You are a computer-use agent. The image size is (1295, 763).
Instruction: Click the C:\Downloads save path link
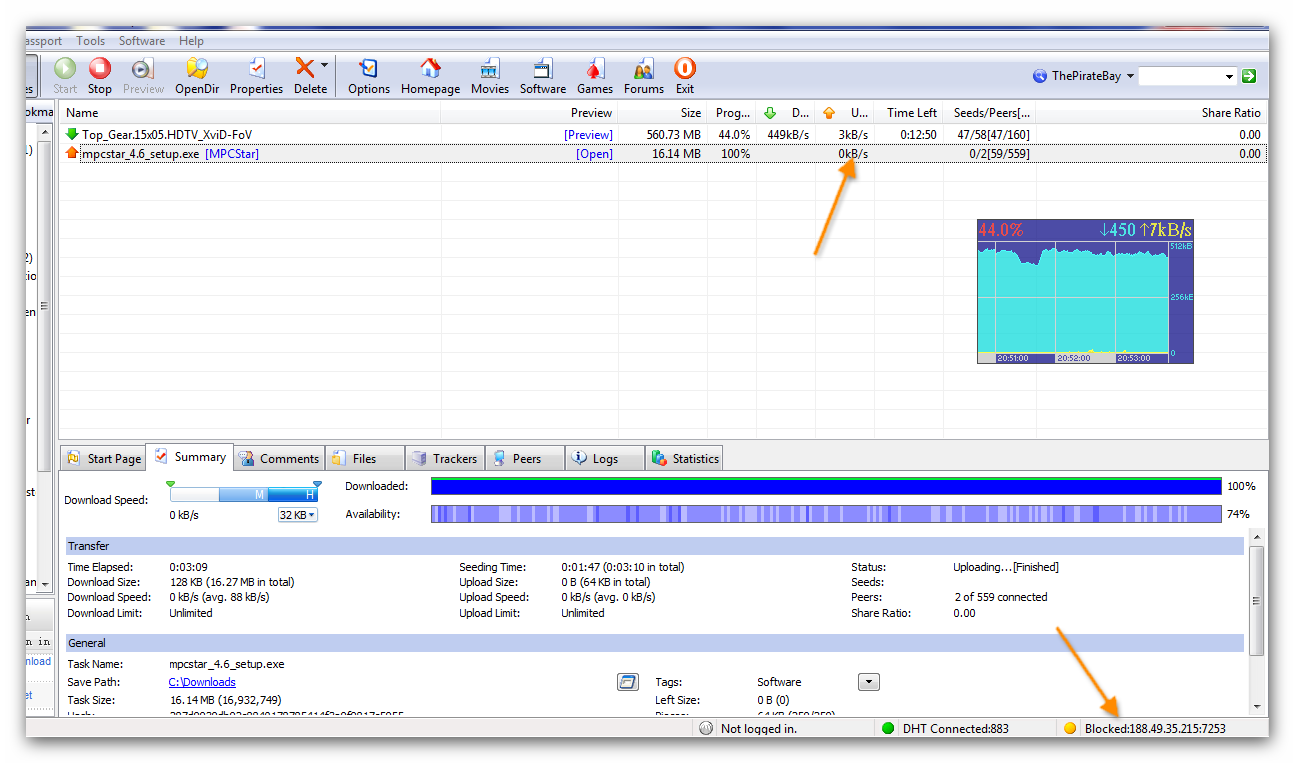pos(202,682)
